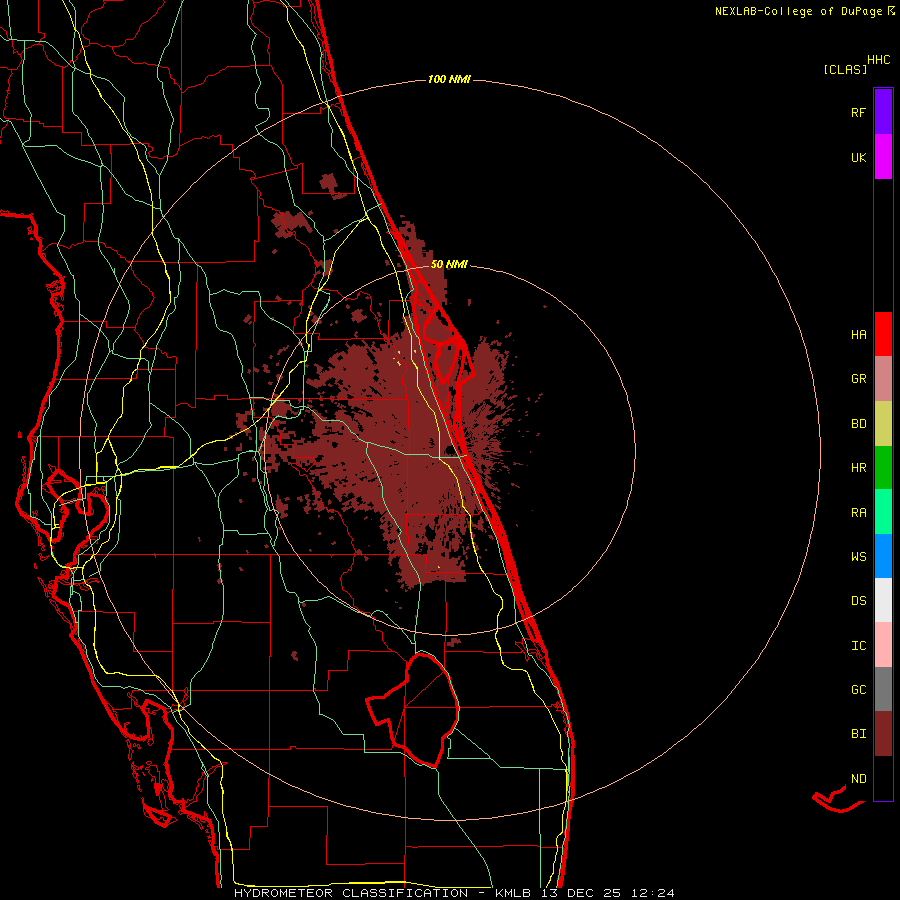Click the [CLAS] units label
The width and height of the screenshot is (900, 900).
[845, 69]
